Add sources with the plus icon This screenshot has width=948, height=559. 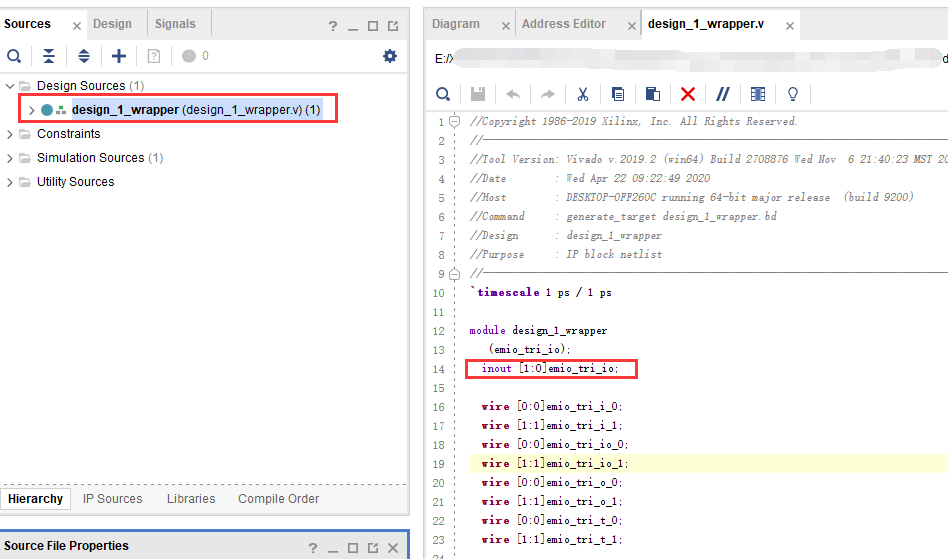pyautogui.click(x=119, y=56)
